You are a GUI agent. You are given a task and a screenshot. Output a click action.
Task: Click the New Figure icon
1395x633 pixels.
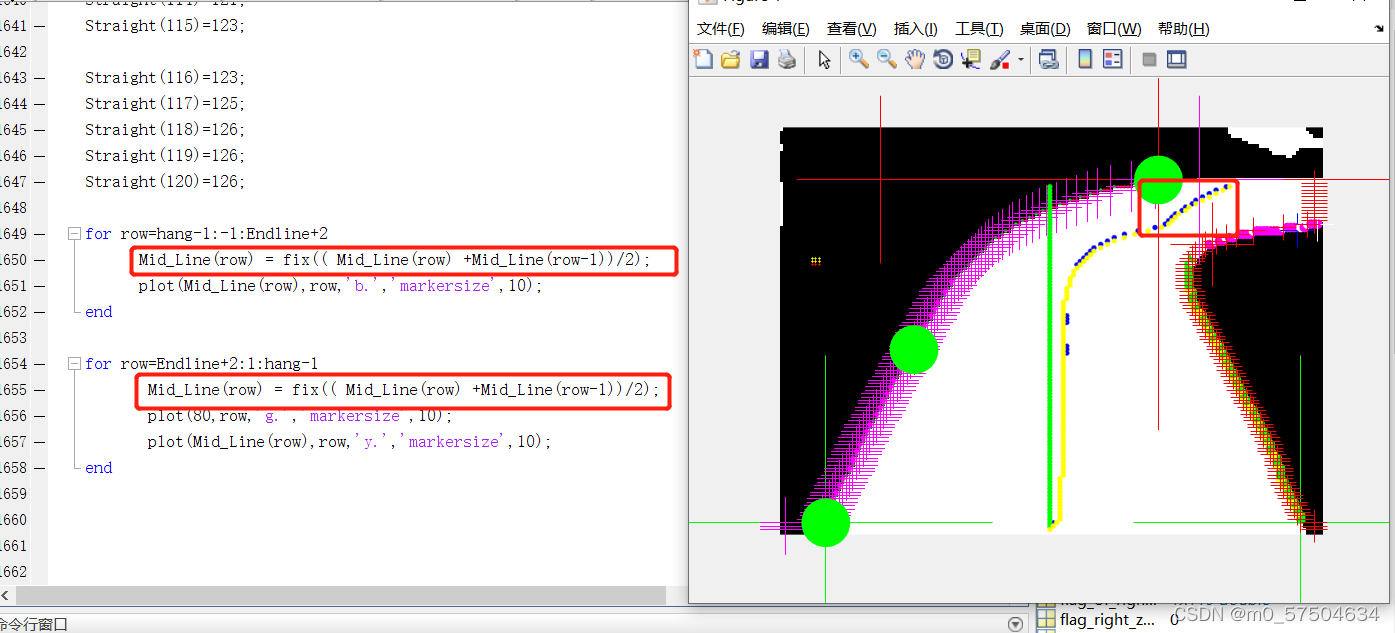(x=704, y=60)
